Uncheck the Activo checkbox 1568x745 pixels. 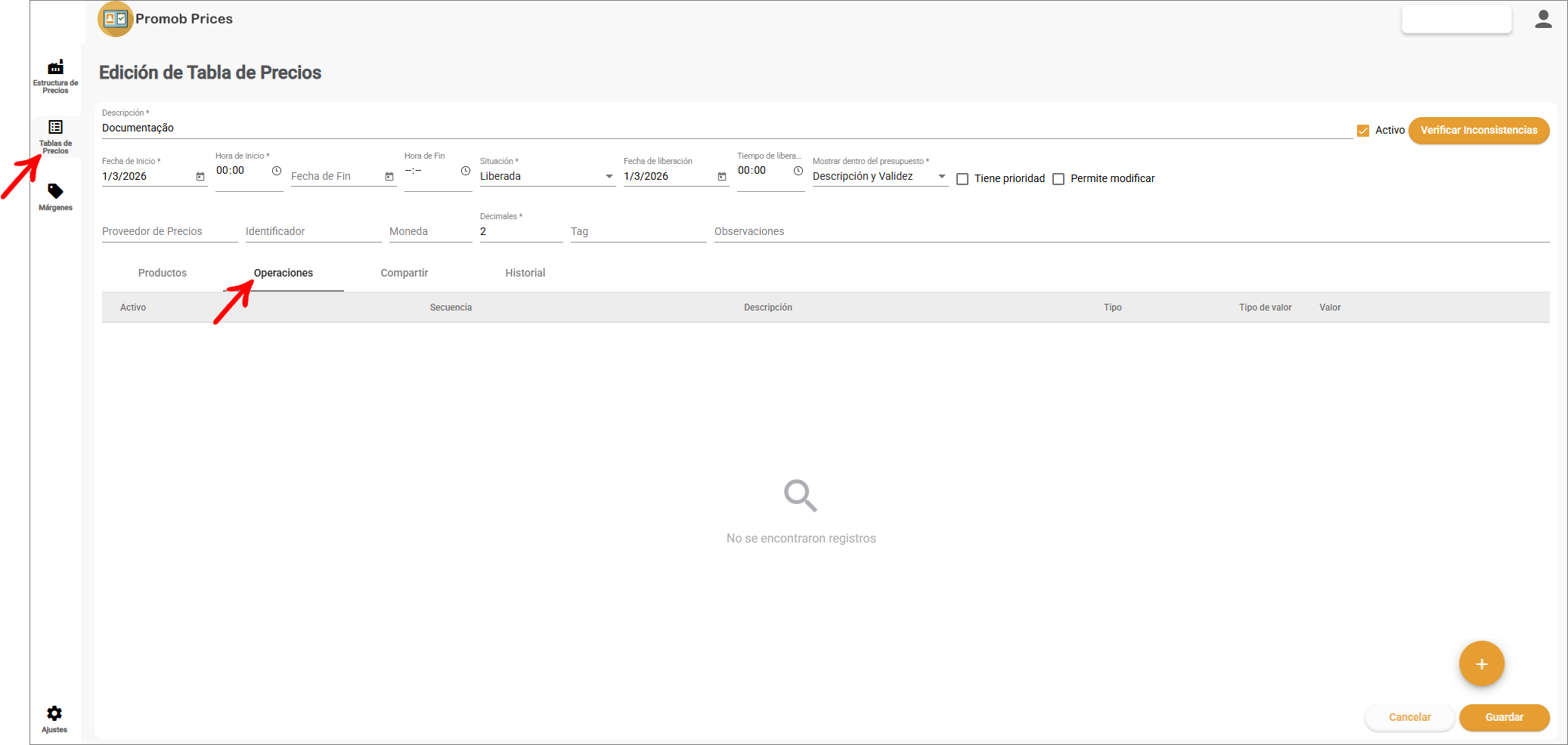point(1363,131)
